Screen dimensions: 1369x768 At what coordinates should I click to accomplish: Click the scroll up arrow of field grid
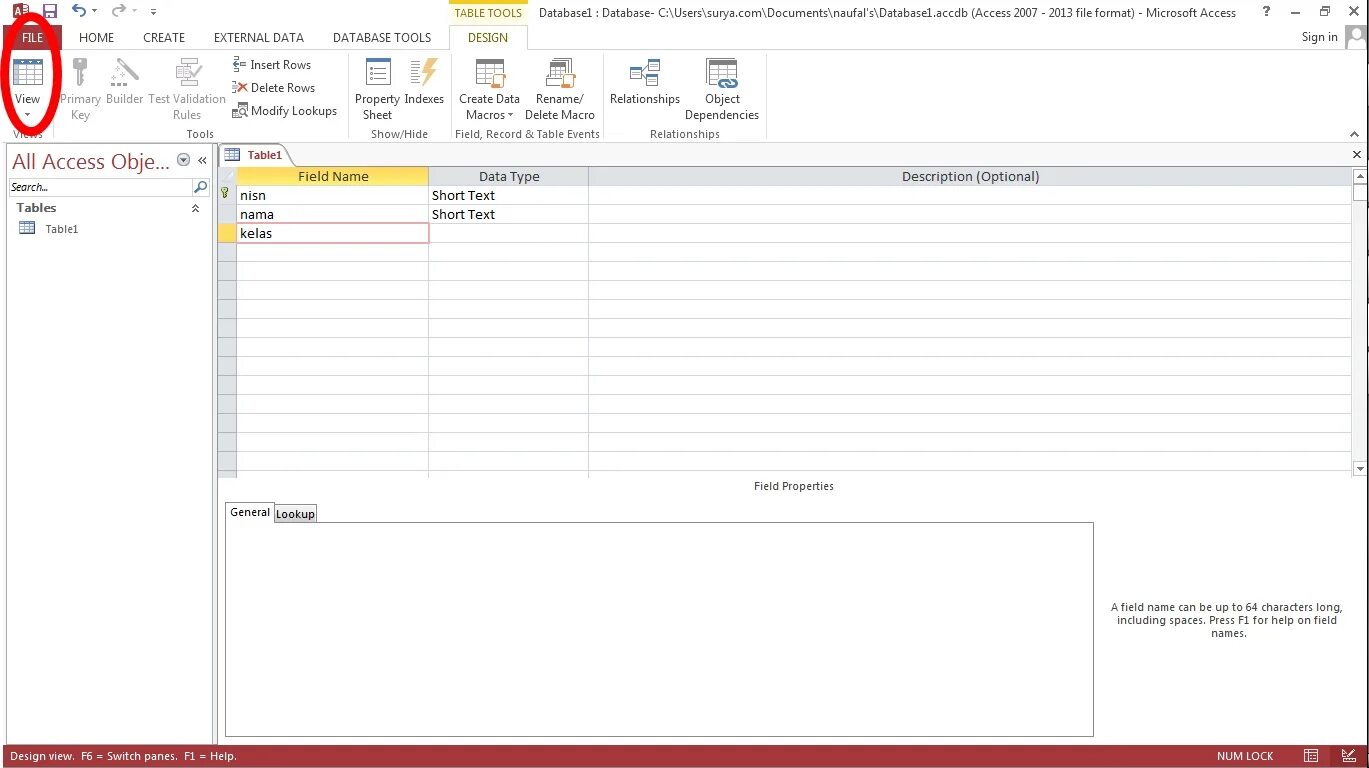click(1360, 176)
